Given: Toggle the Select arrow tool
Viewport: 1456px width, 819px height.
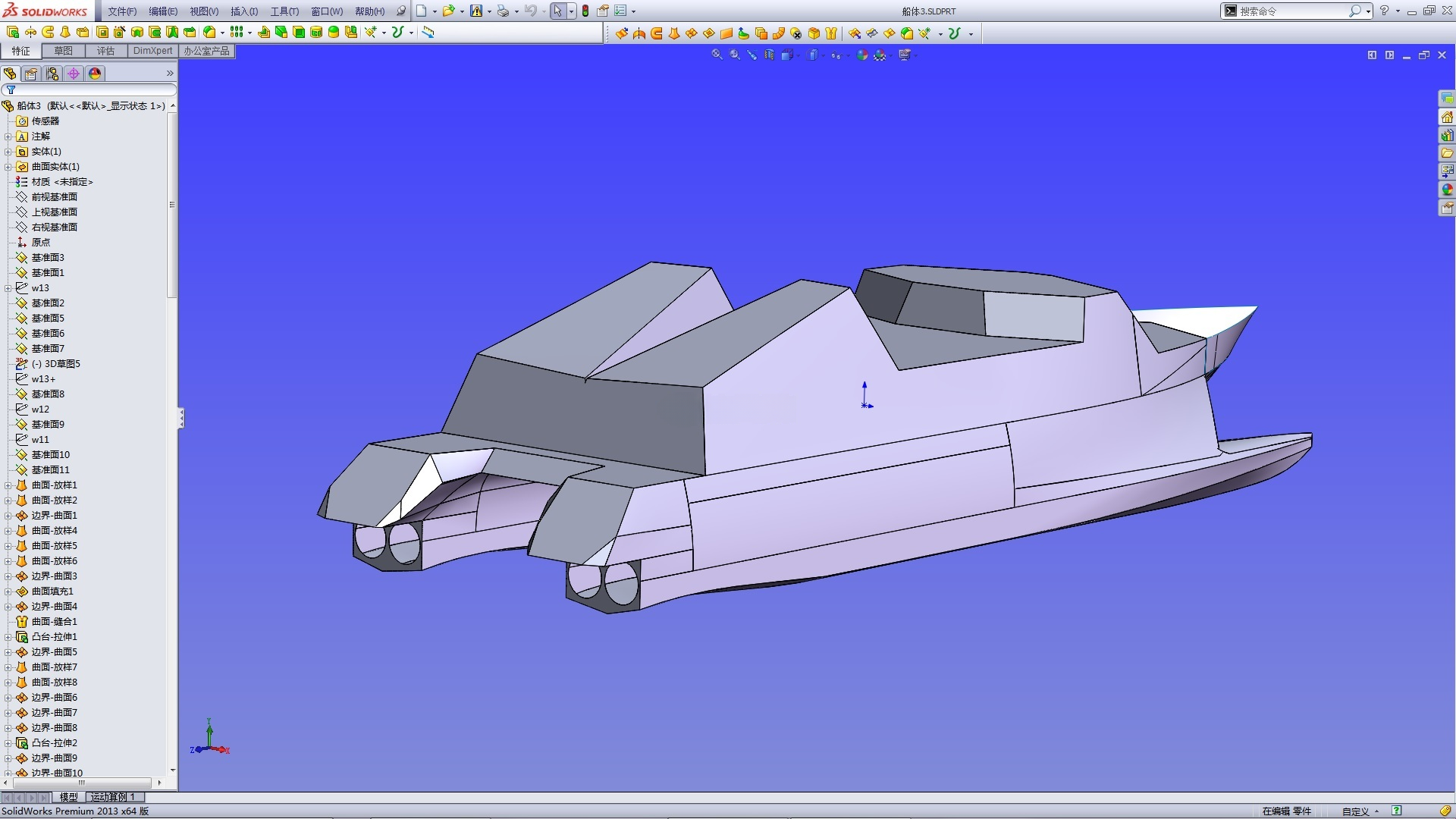Looking at the screenshot, I should [557, 11].
